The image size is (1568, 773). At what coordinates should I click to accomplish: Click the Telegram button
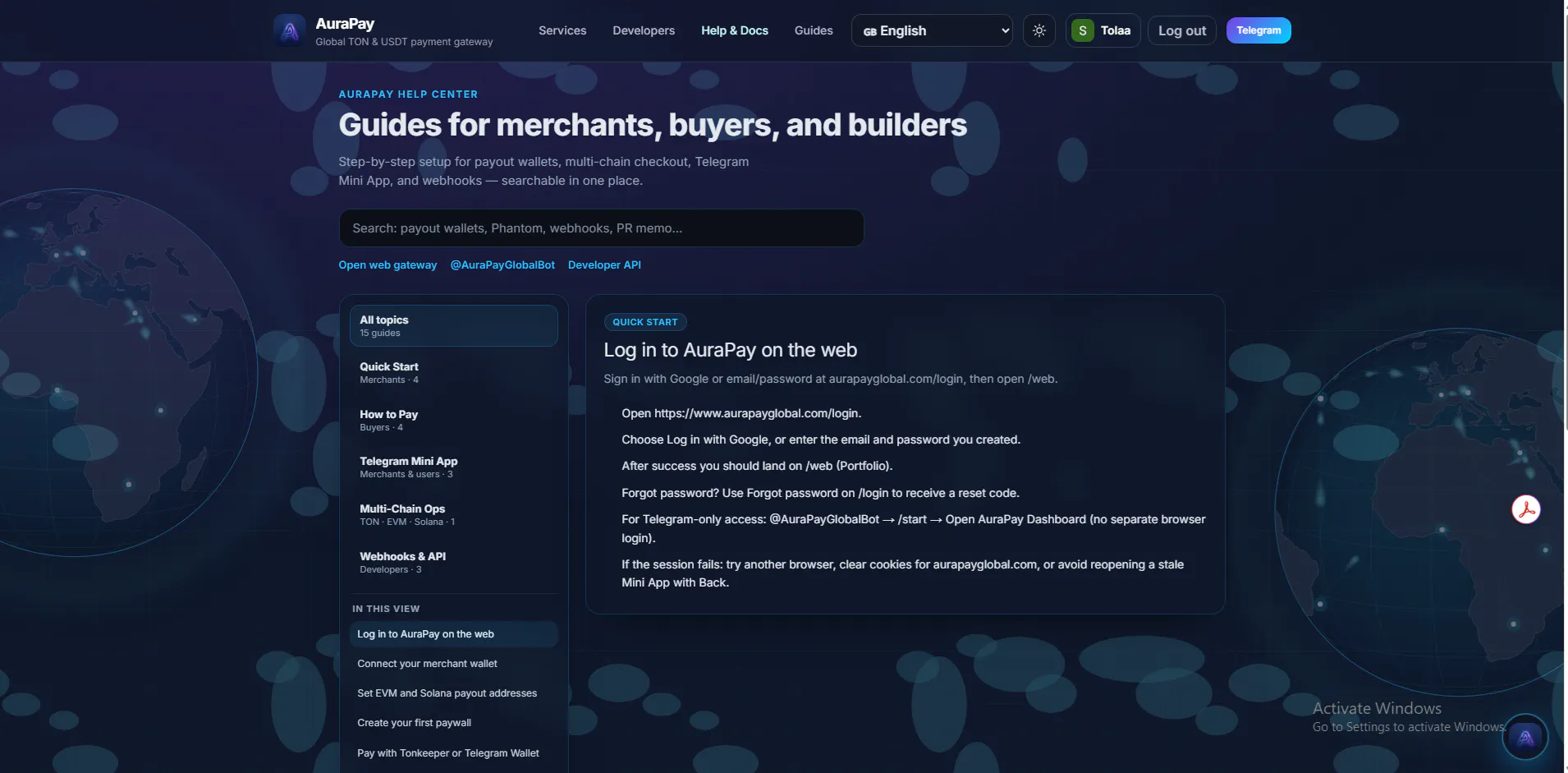pyautogui.click(x=1259, y=30)
